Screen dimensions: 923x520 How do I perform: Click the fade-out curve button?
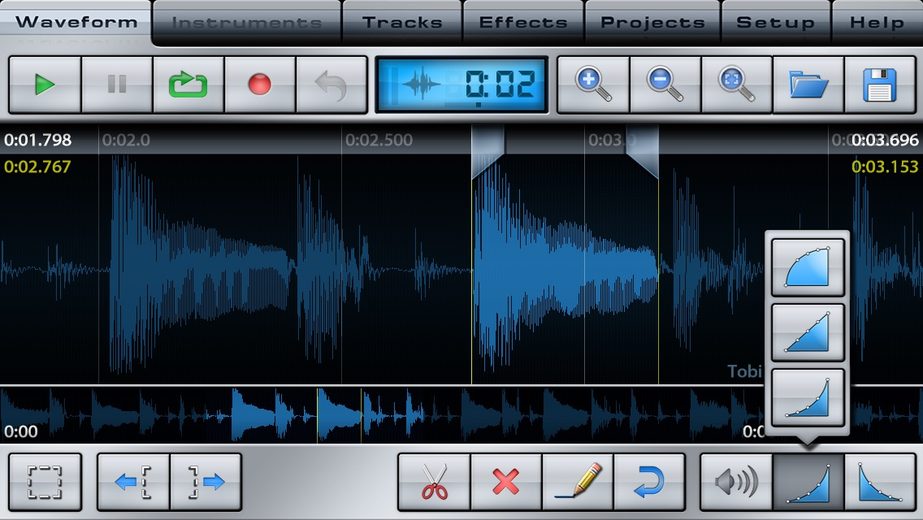click(880, 482)
